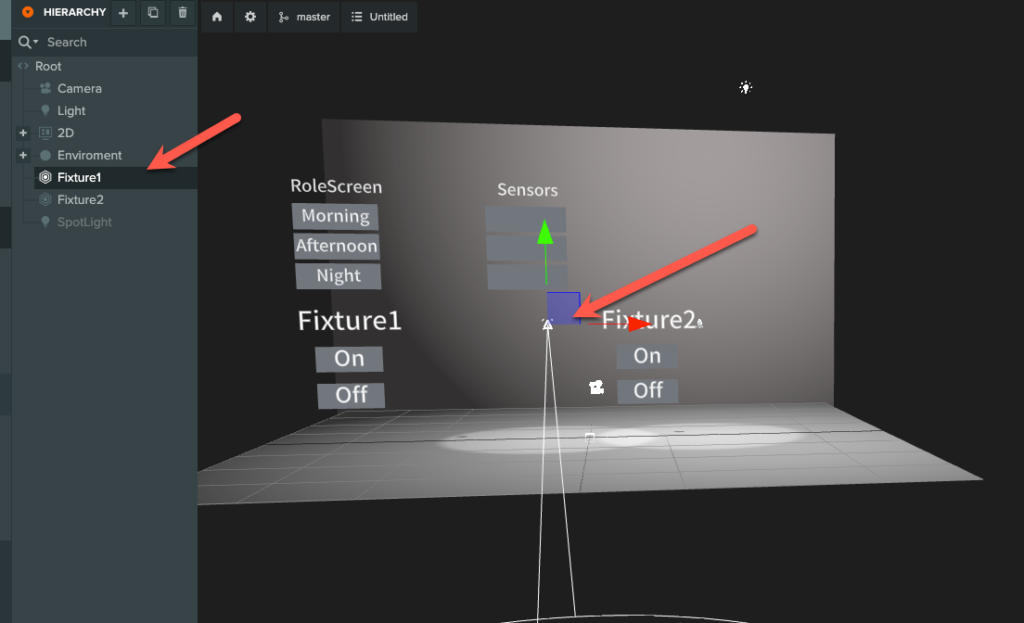This screenshot has width=1024, height=623.
Task: Click the camera gizmo in the scene
Action: [x=597, y=388]
